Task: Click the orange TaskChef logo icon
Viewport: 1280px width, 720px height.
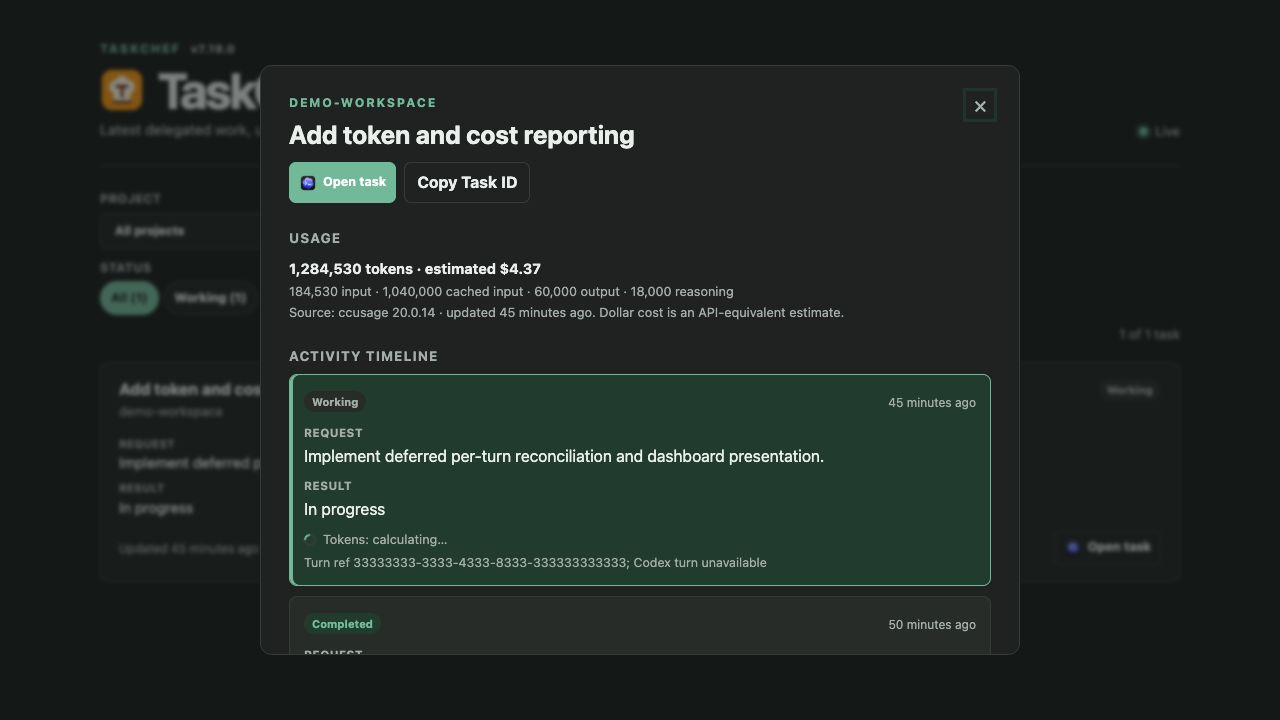Action: click(x=122, y=90)
